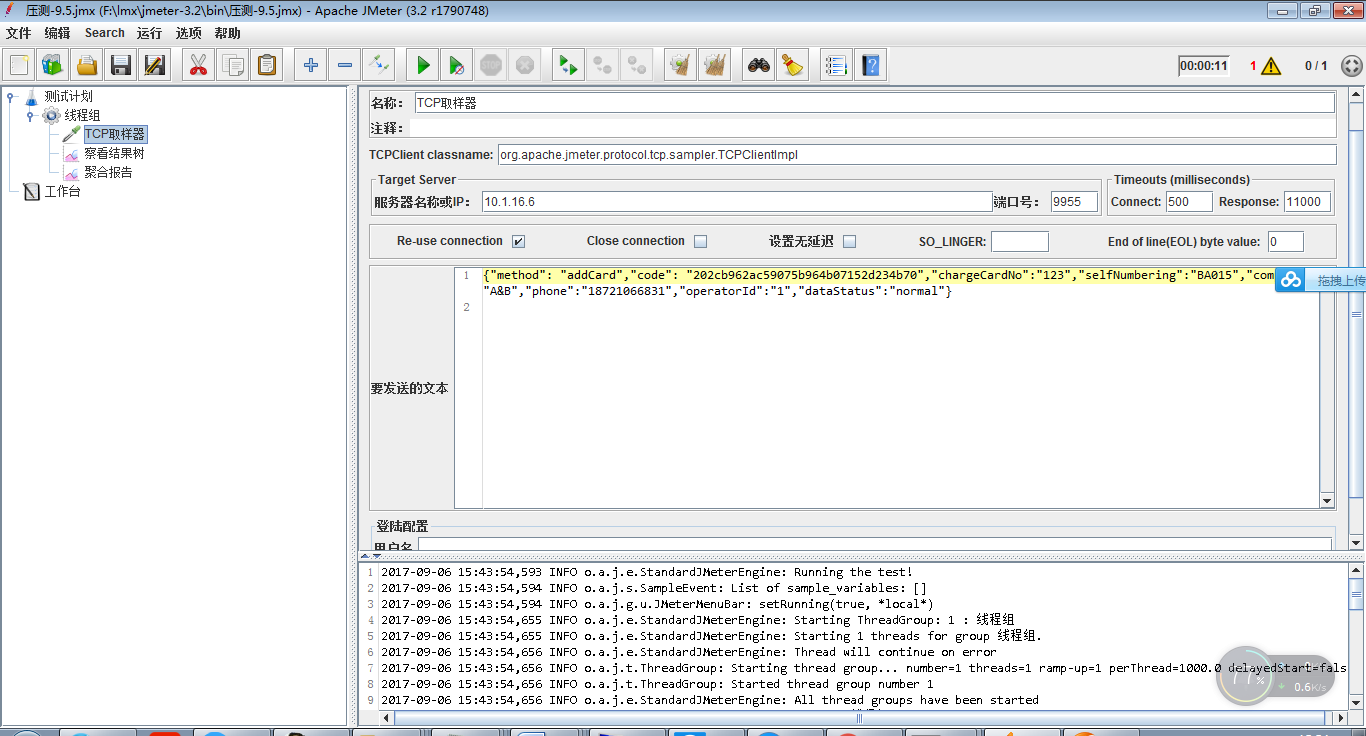Collapse the 线程组 tree node
Viewport: 1366px width, 736px height.
[x=31, y=115]
